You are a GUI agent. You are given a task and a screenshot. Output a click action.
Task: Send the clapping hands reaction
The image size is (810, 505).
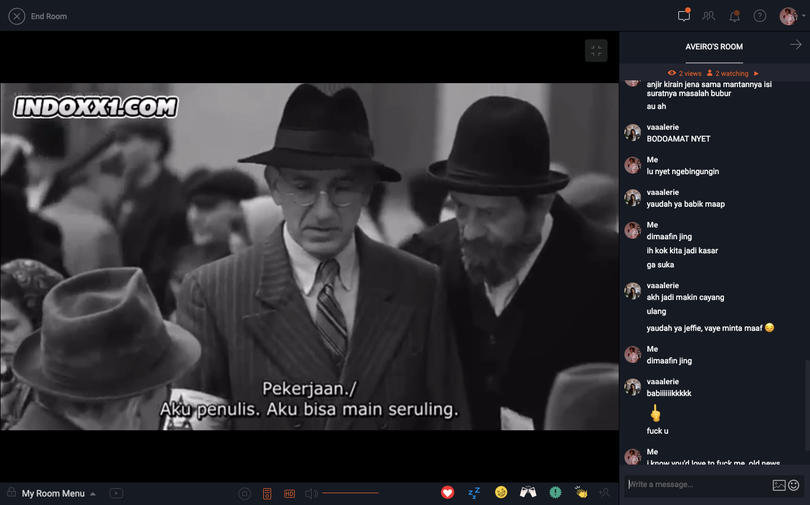point(581,493)
